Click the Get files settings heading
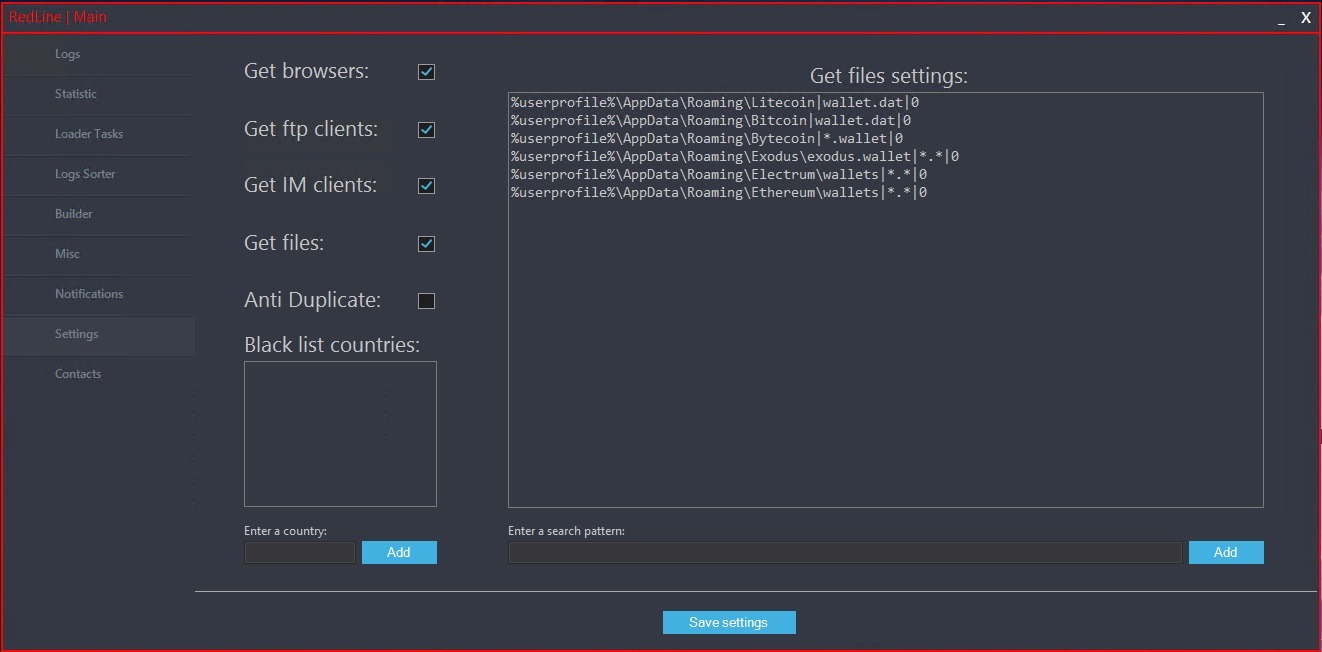 889,76
